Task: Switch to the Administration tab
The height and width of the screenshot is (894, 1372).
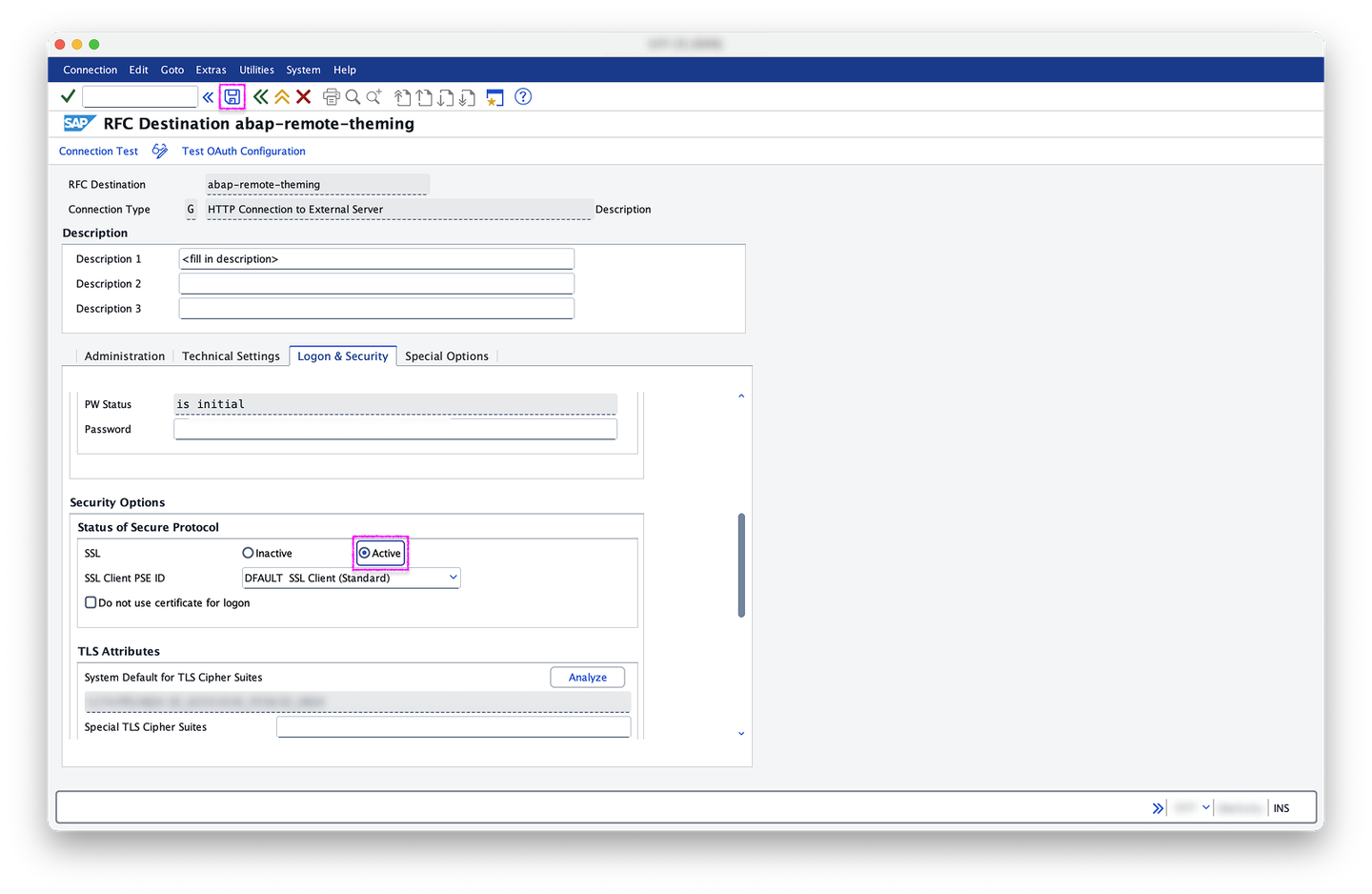Action: click(125, 356)
